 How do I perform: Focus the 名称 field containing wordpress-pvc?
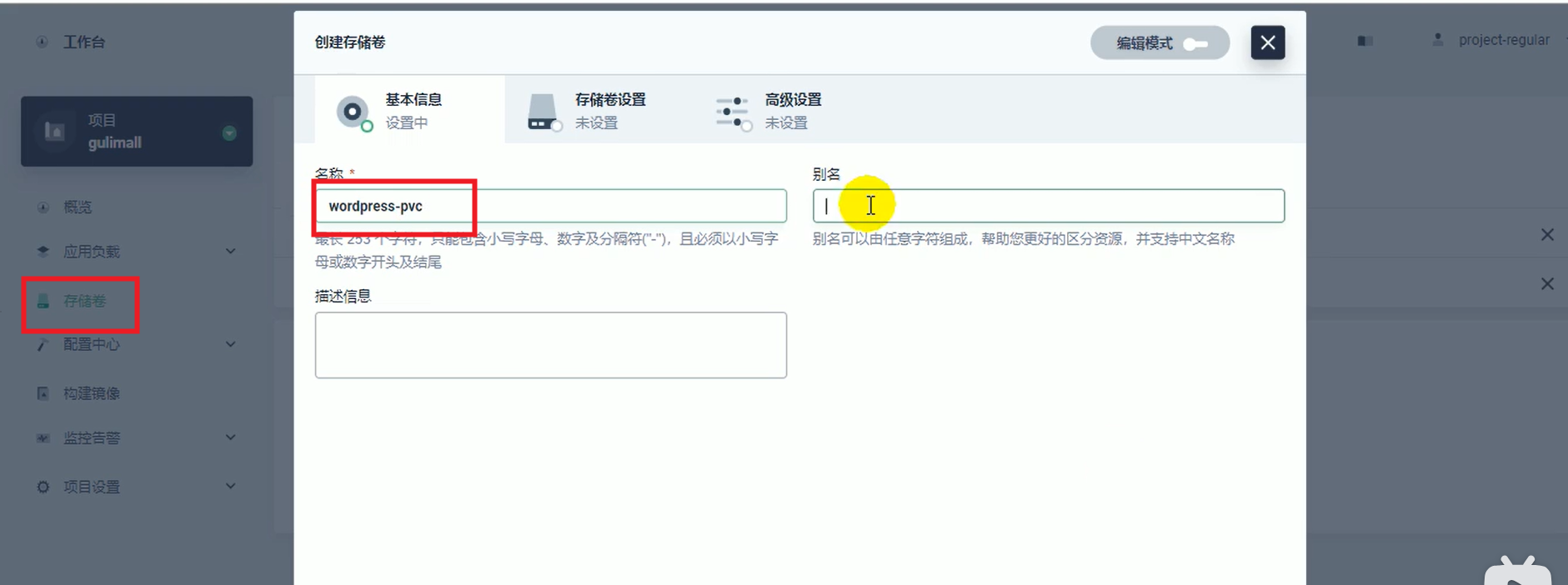point(550,206)
